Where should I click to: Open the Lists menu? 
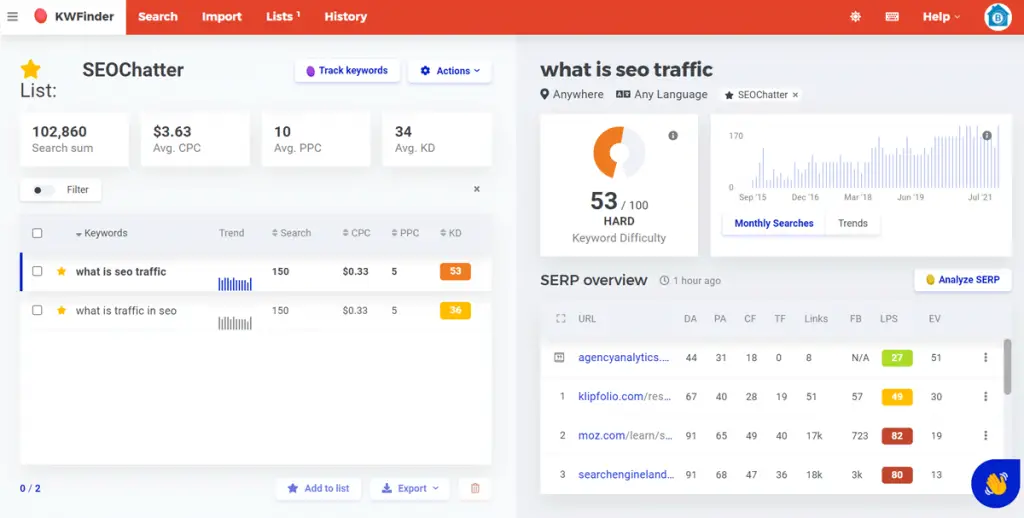[283, 17]
